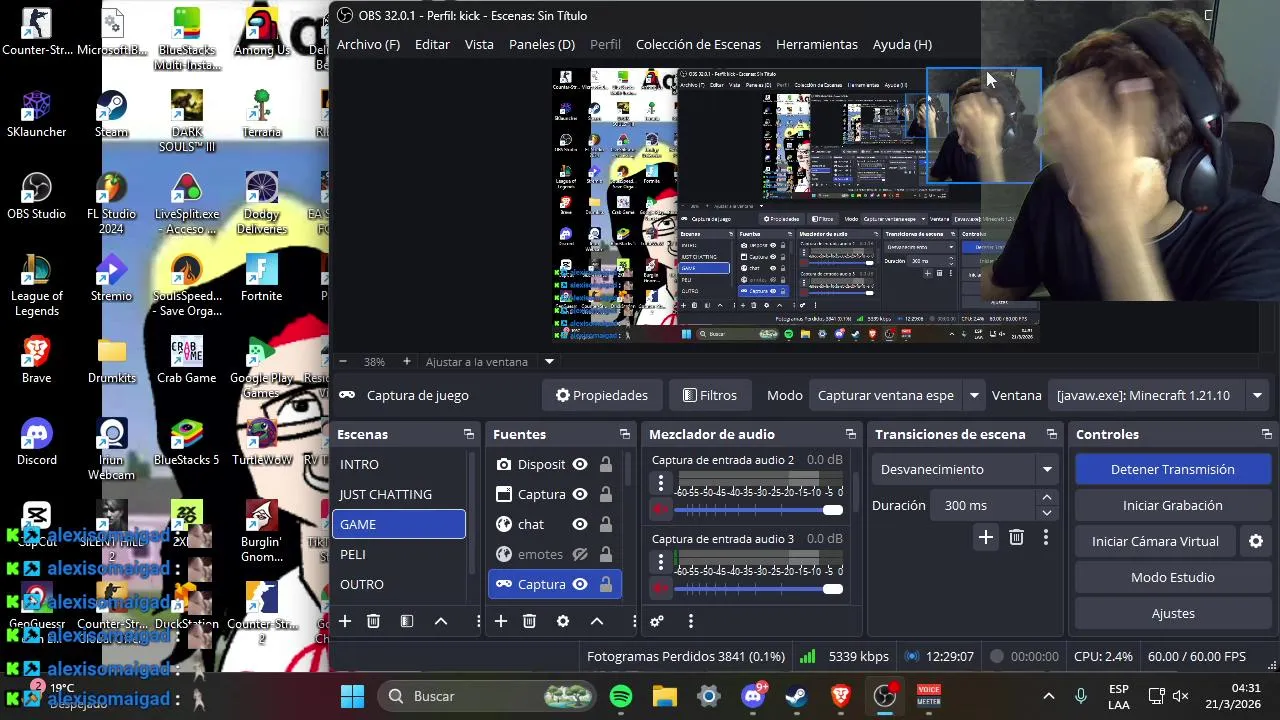This screenshot has width=1280, height=720.
Task: Add a scene transition with plus icon
Action: click(986, 538)
